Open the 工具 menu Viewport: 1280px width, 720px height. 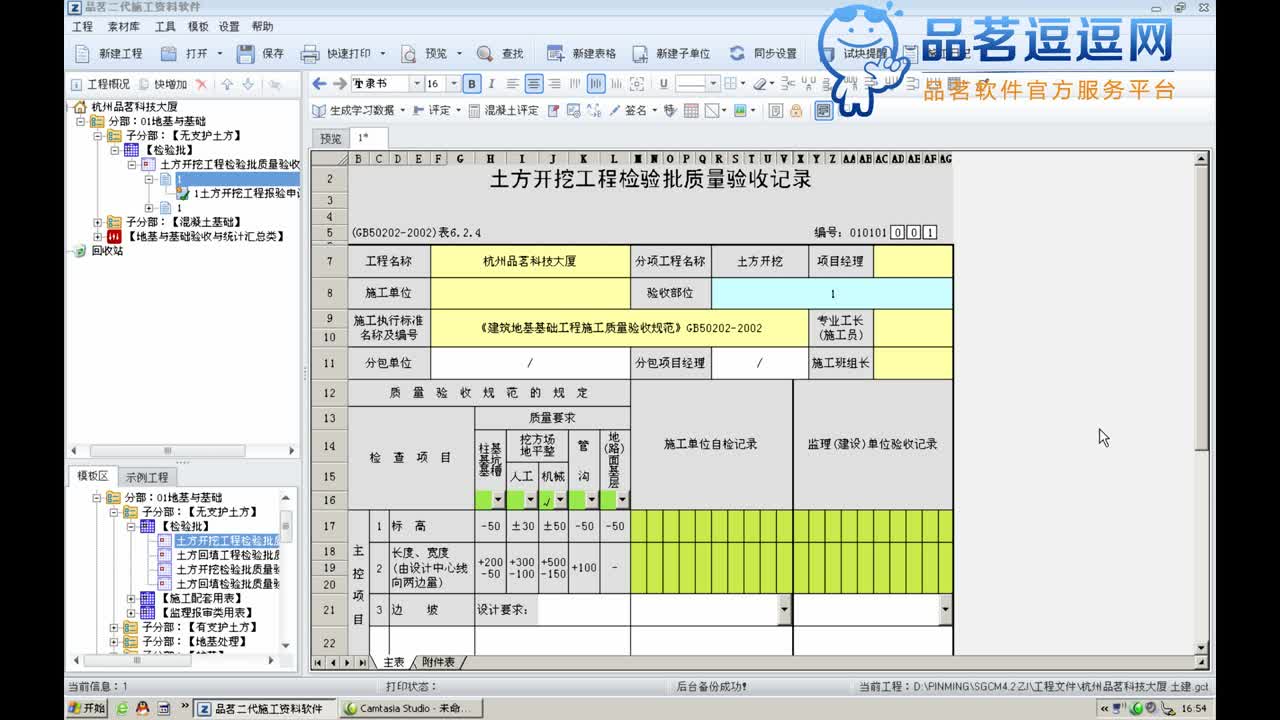click(x=165, y=27)
